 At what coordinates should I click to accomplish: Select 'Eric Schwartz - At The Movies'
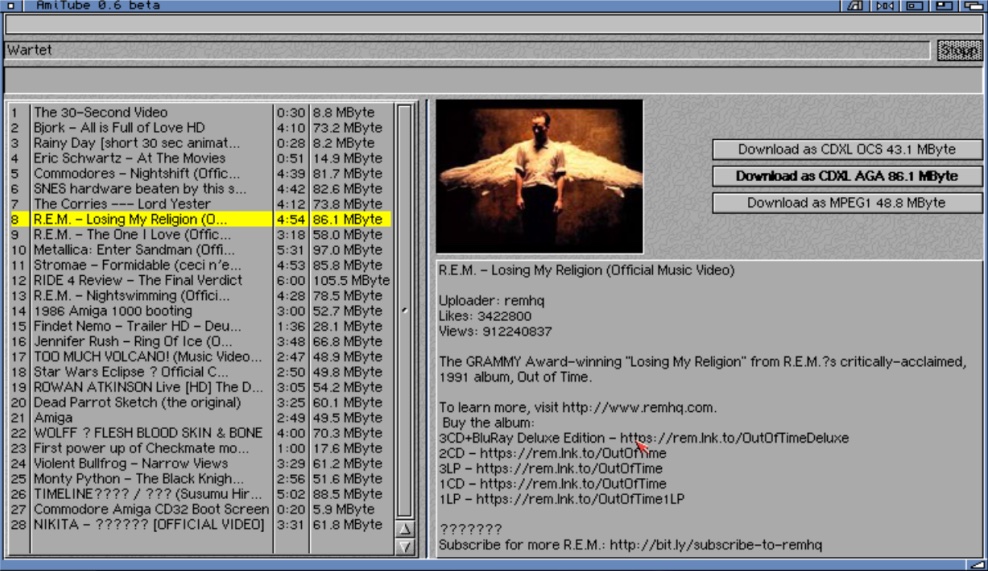200,158
